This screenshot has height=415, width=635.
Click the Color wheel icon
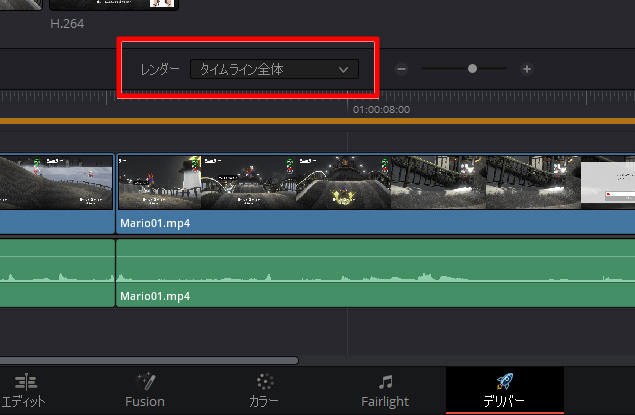click(x=264, y=381)
